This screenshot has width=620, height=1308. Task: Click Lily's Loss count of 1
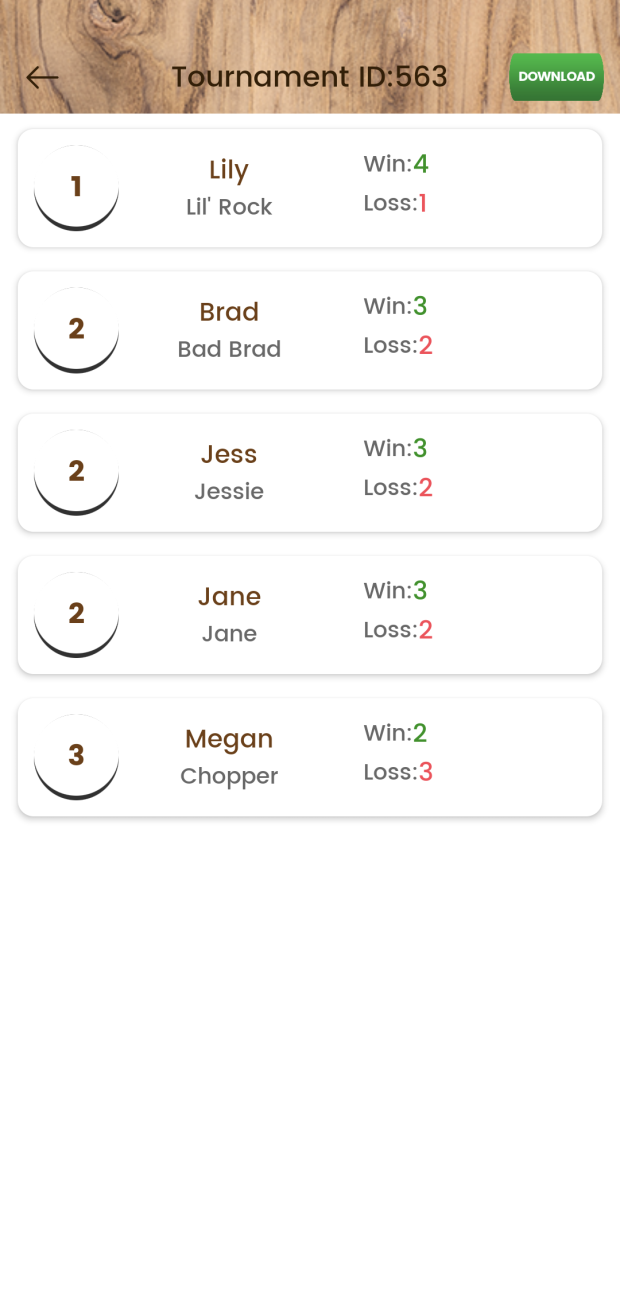(423, 204)
